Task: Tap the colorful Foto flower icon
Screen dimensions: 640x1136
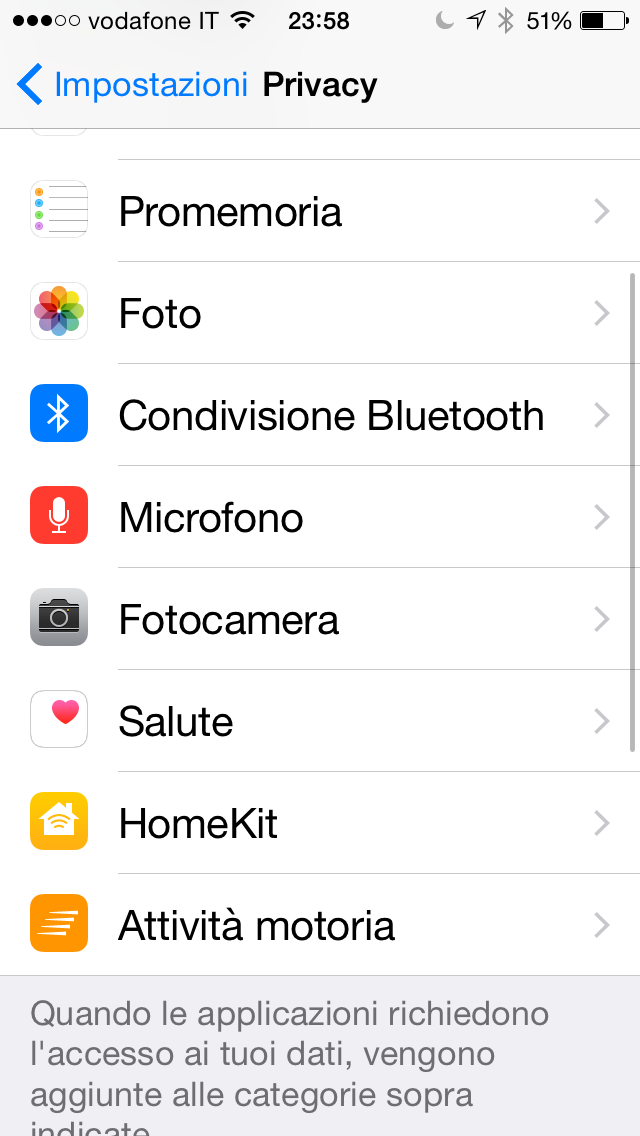Action: point(59,312)
